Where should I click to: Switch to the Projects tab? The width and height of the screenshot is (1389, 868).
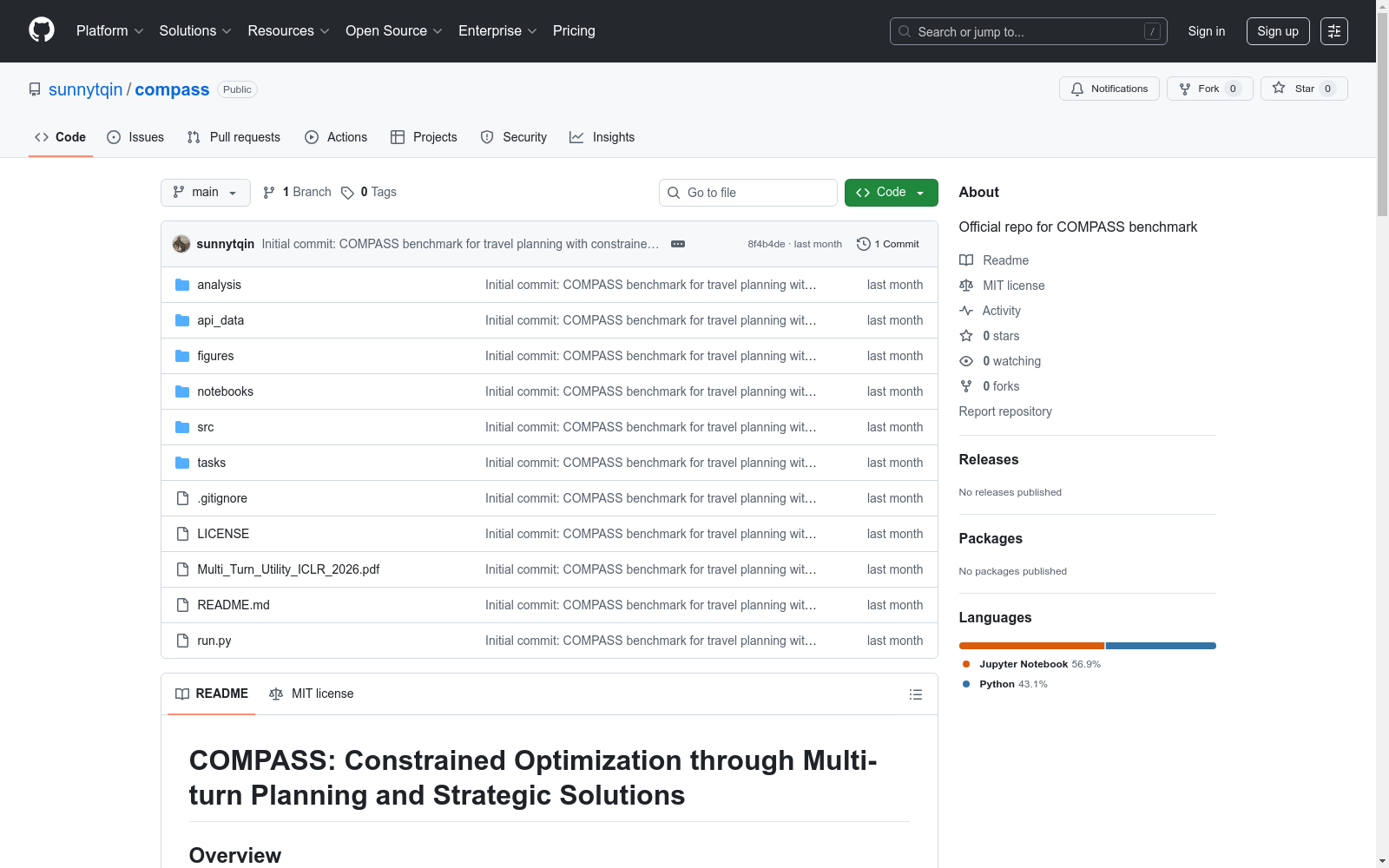[x=424, y=137]
